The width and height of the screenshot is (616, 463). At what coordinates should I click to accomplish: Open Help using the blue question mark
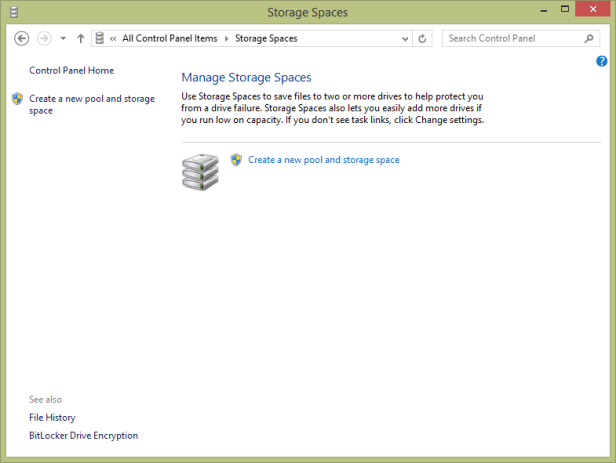coord(602,62)
